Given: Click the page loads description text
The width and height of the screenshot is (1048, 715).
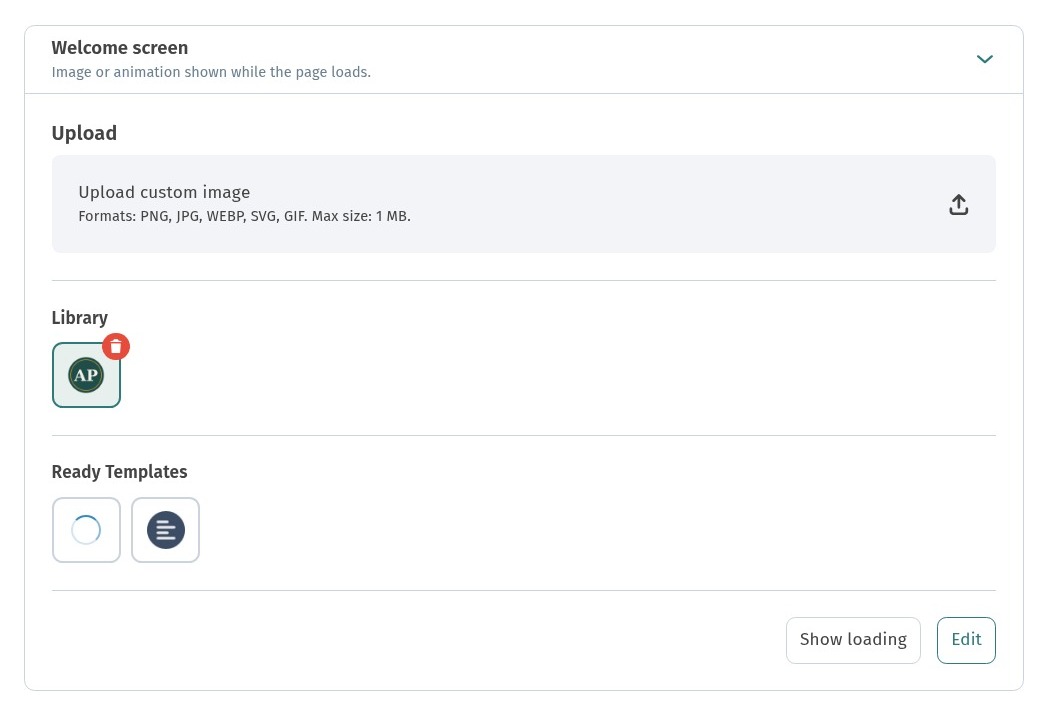Looking at the screenshot, I should coord(211,72).
